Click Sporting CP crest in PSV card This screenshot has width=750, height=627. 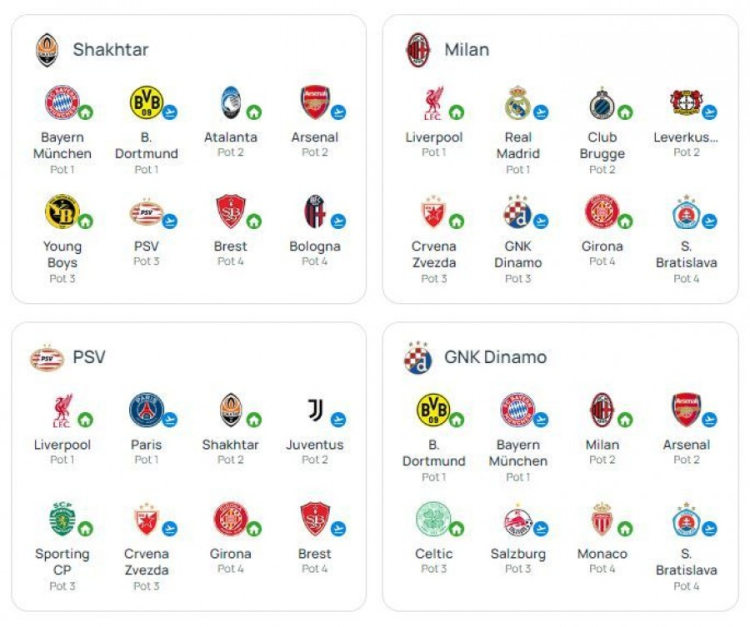click(x=60, y=518)
